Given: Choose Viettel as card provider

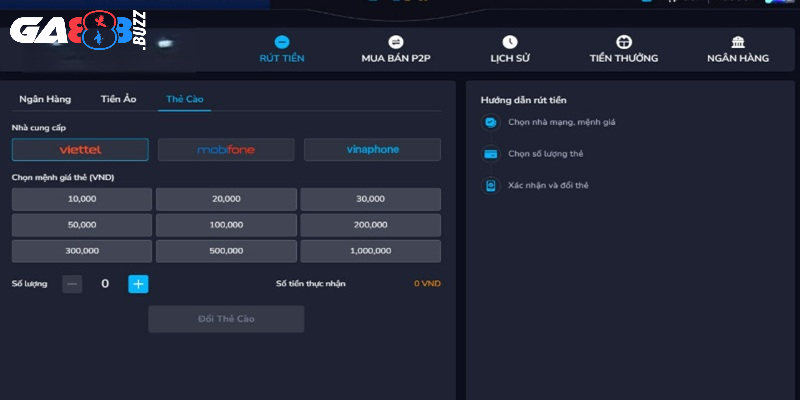Looking at the screenshot, I should pos(80,149).
